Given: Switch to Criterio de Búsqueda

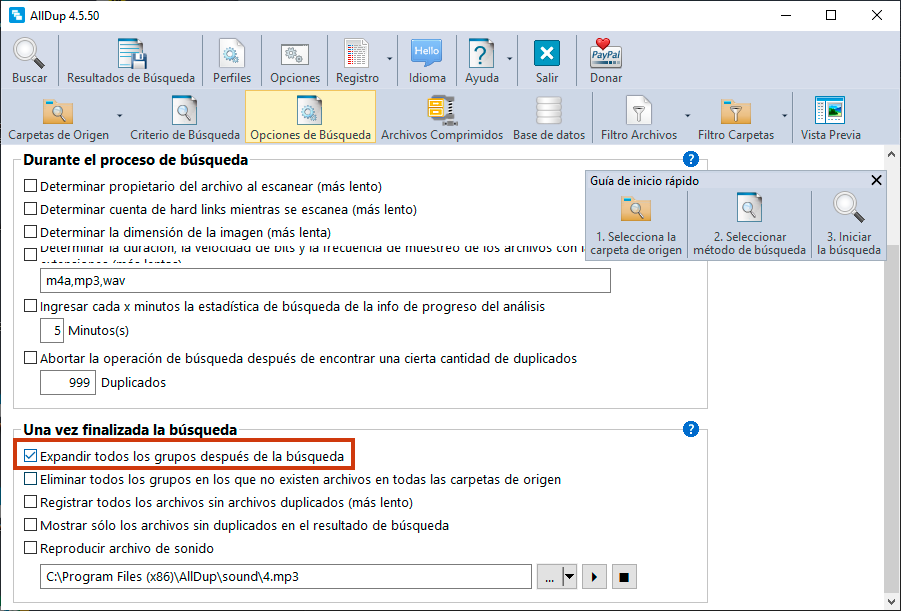Looking at the screenshot, I should coord(184,118).
